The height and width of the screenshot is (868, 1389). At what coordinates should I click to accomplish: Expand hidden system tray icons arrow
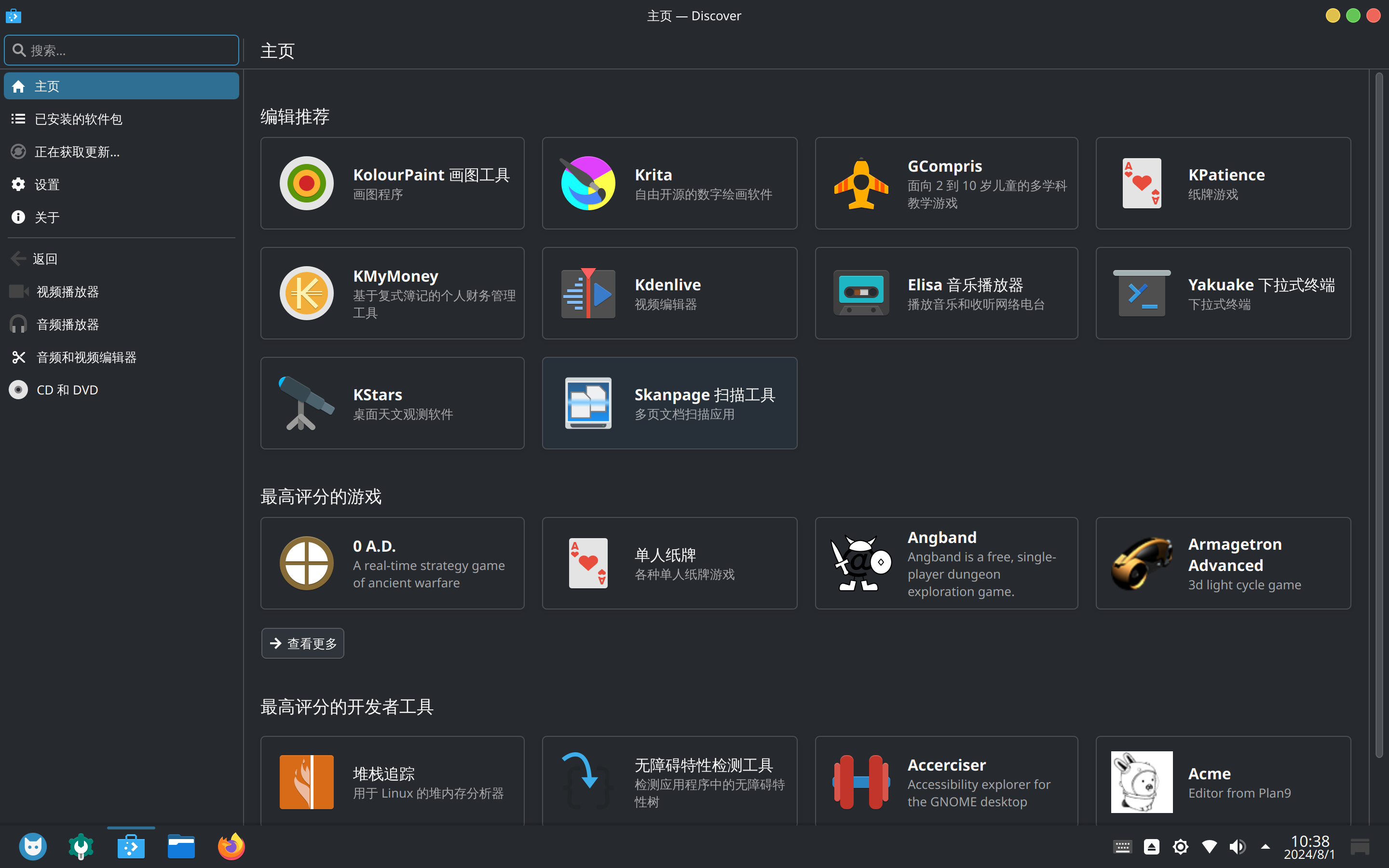[x=1265, y=847]
